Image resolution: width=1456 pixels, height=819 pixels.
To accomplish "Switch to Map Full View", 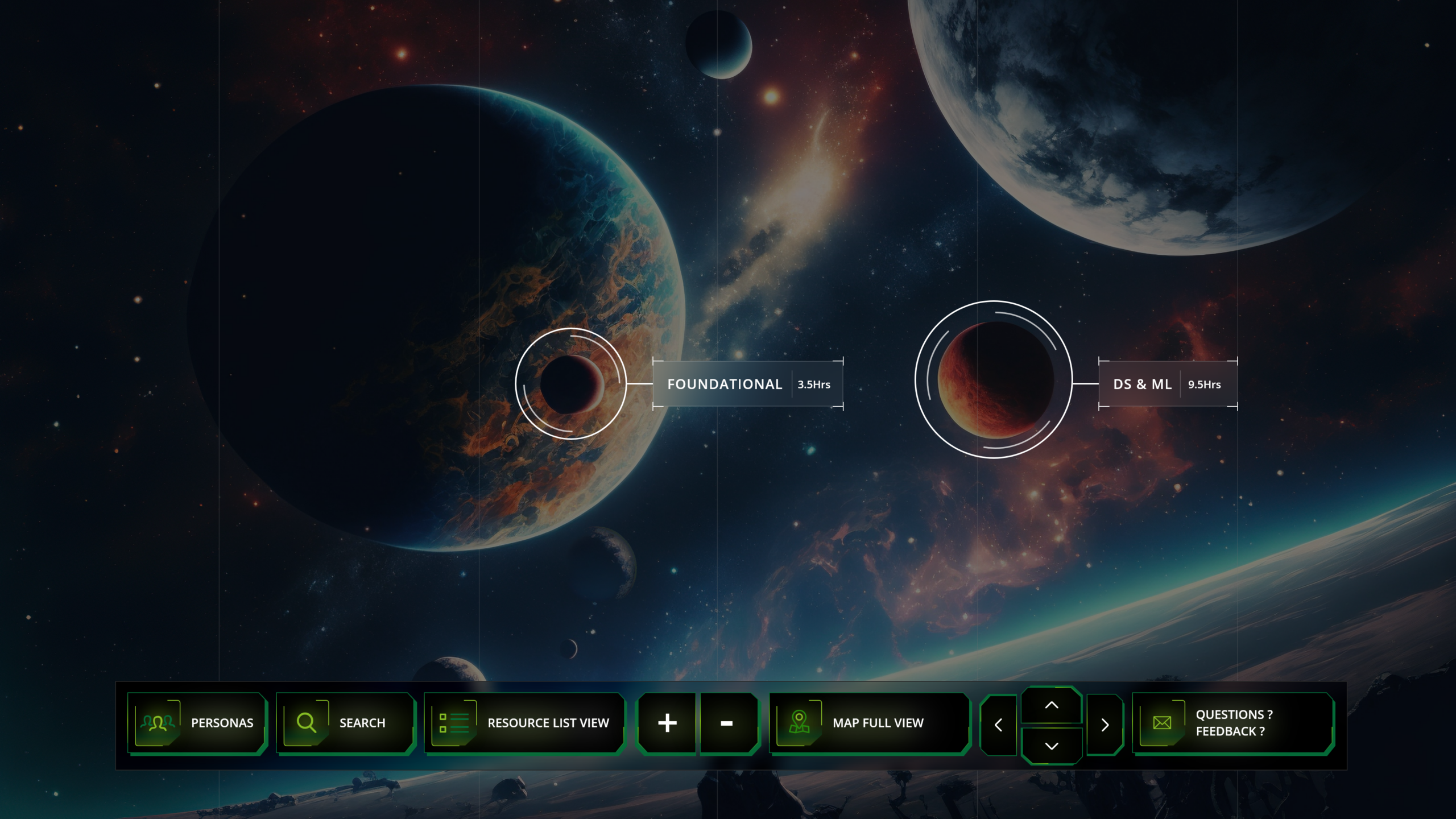I will pos(878,723).
